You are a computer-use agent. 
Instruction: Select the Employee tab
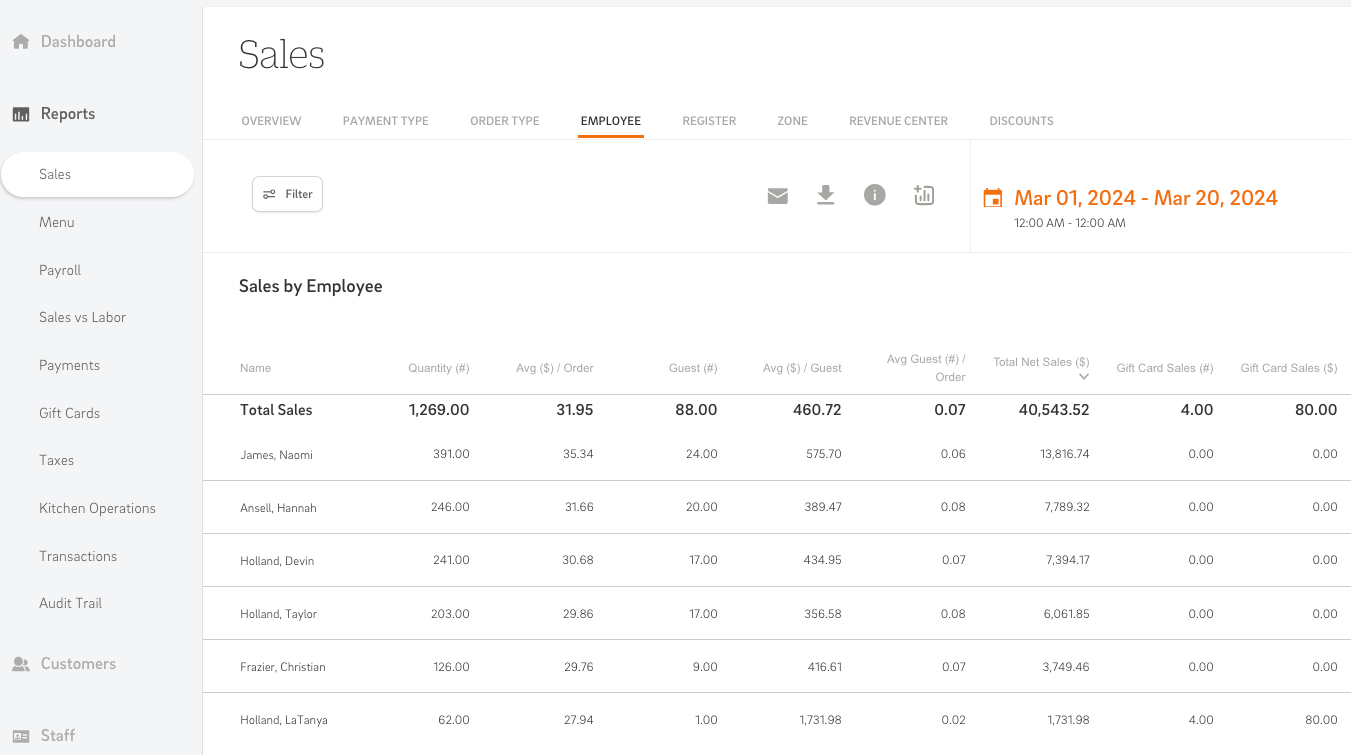(x=611, y=121)
